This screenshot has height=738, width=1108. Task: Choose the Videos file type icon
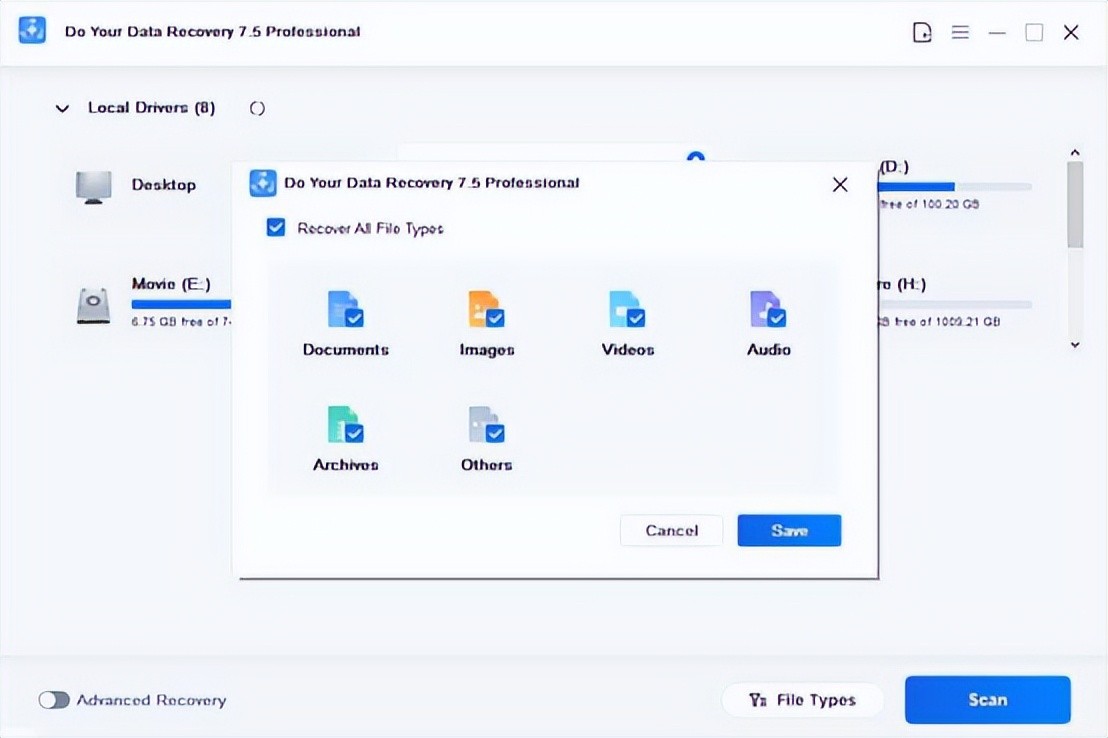[627, 310]
